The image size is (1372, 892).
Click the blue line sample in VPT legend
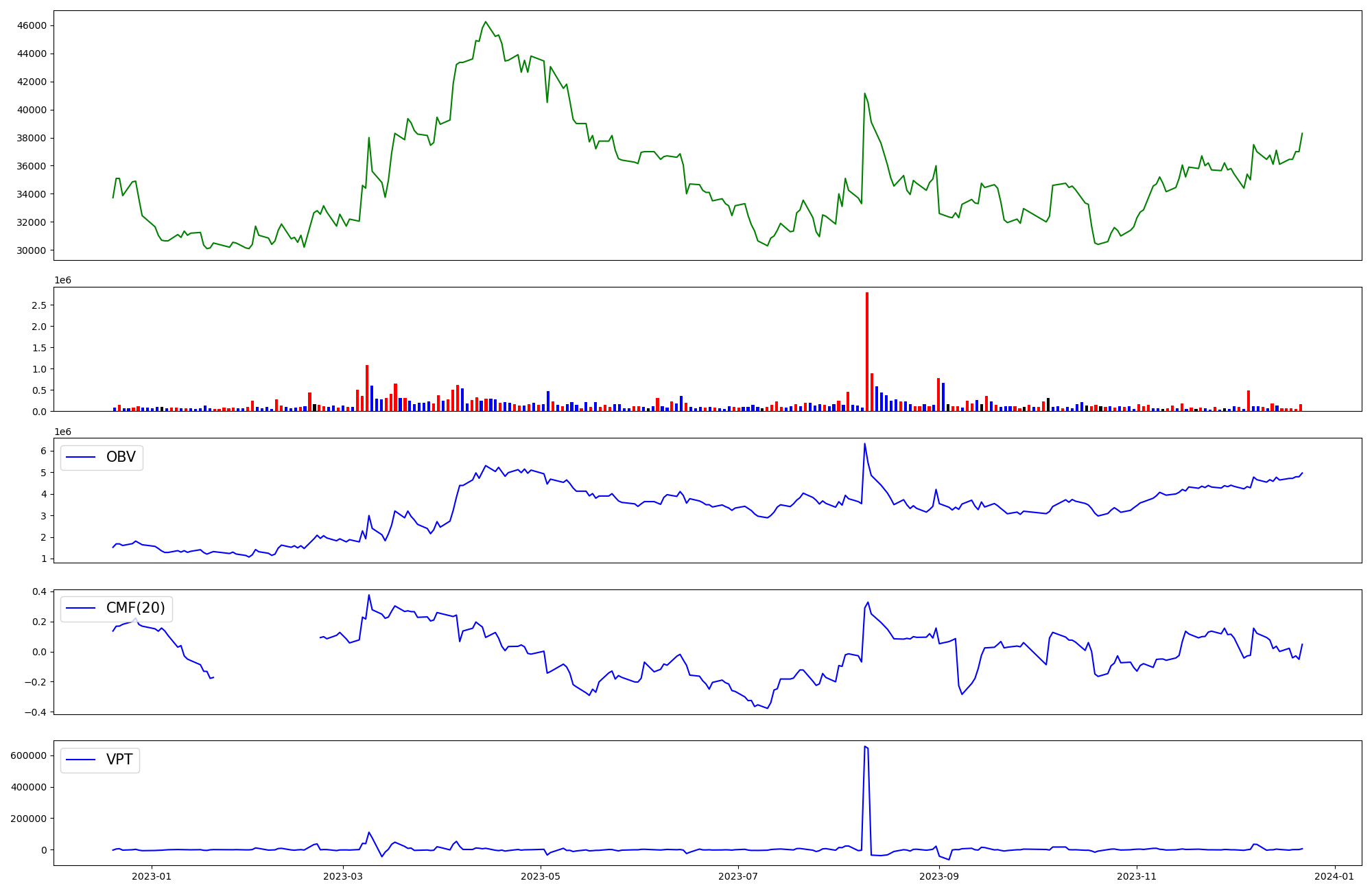pos(81,760)
